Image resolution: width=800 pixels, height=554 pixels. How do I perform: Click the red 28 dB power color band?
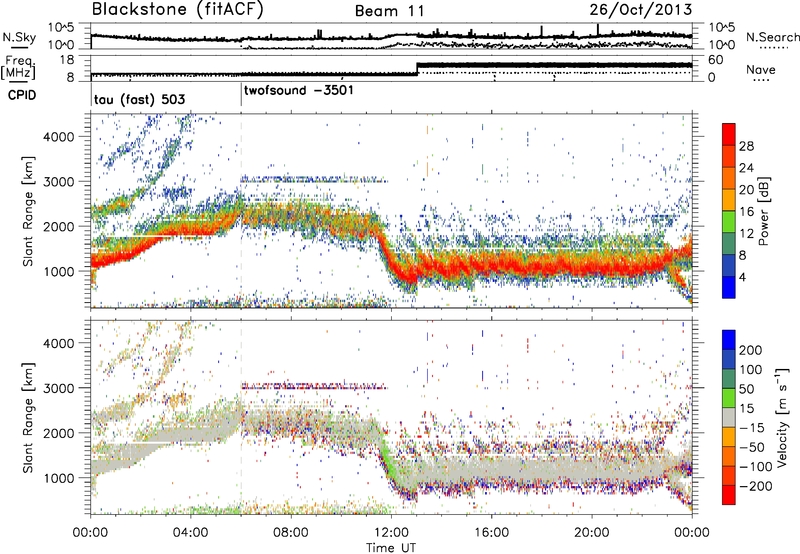729,134
